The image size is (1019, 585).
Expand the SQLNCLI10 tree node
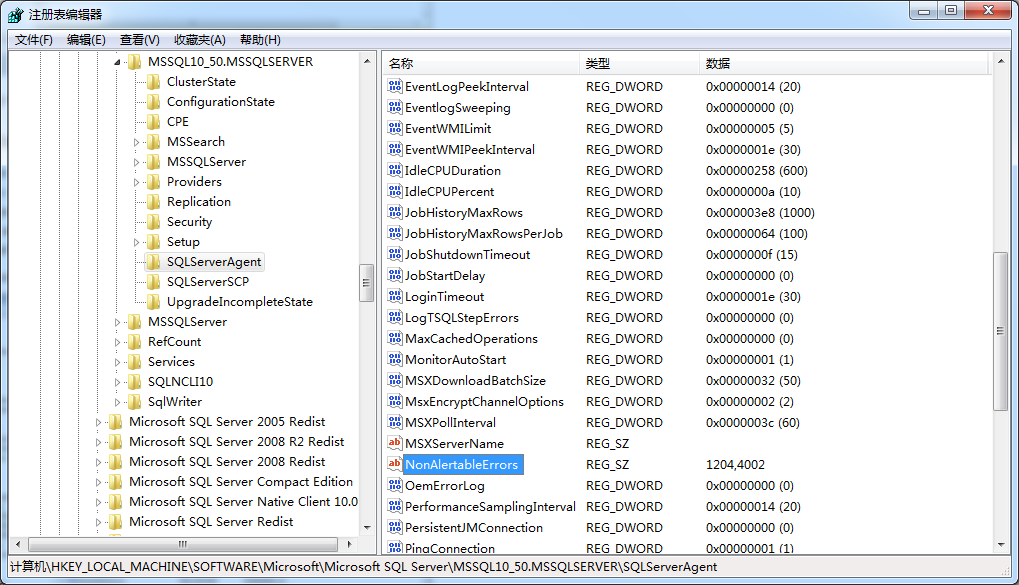tap(118, 382)
